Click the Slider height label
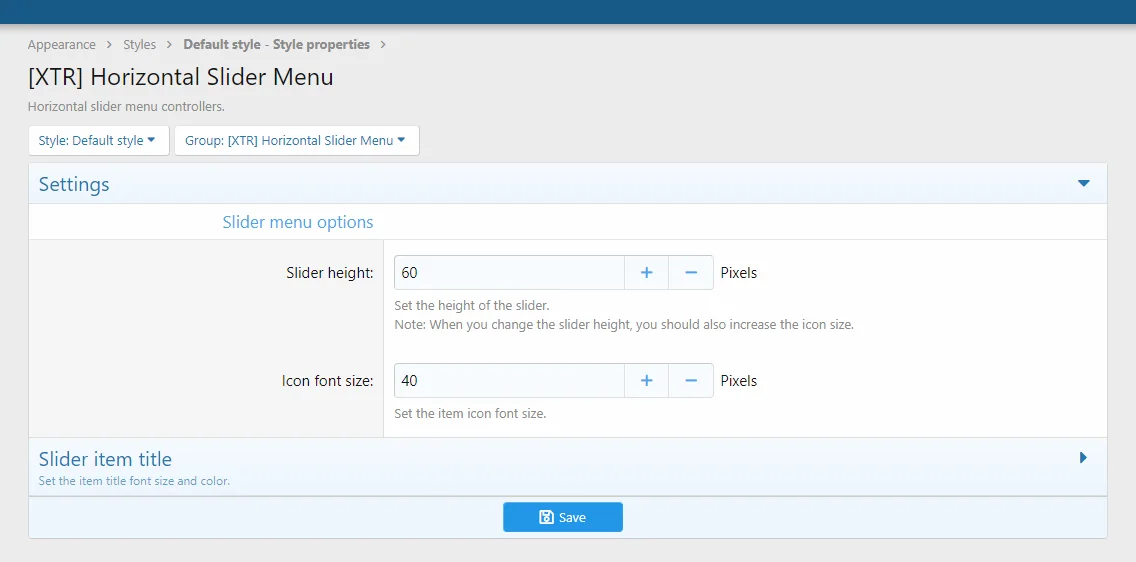 (x=329, y=273)
